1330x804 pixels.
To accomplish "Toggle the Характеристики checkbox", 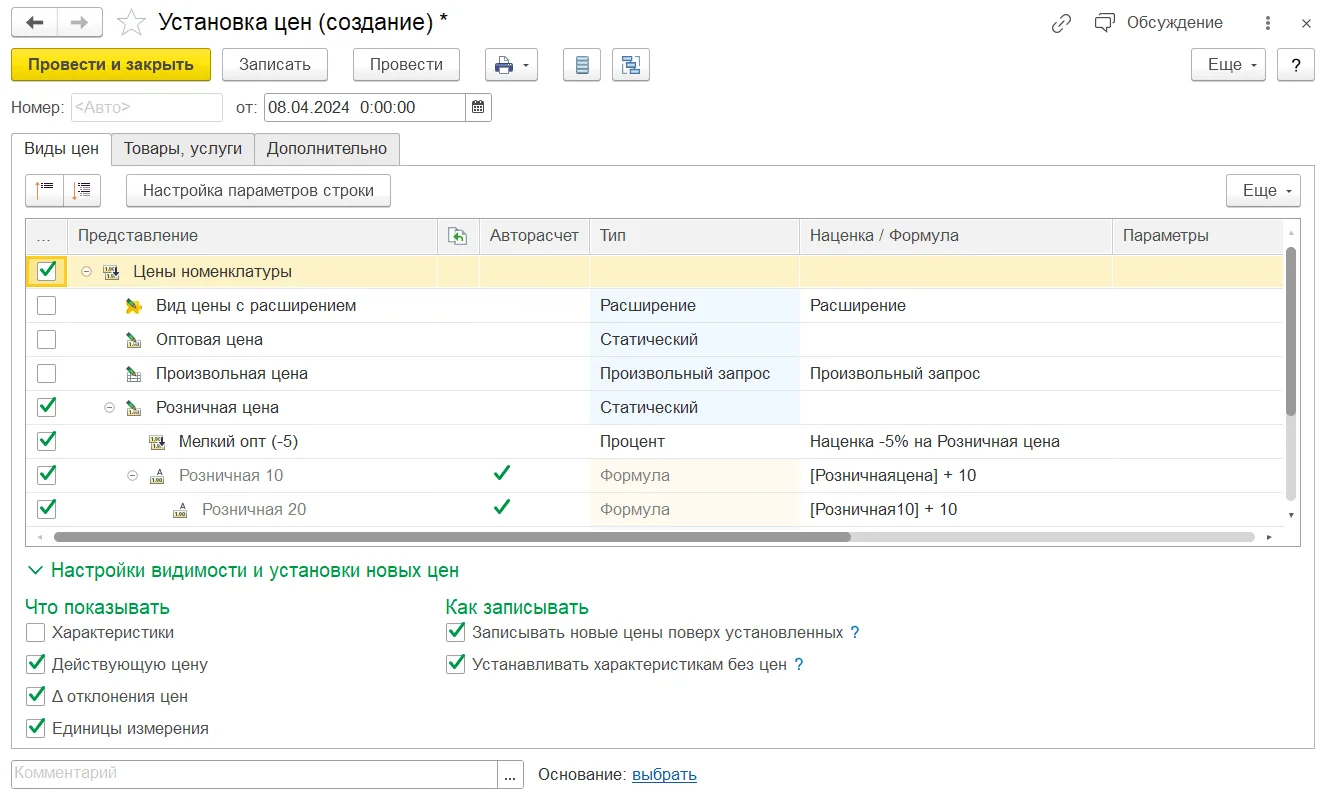I will [36, 632].
